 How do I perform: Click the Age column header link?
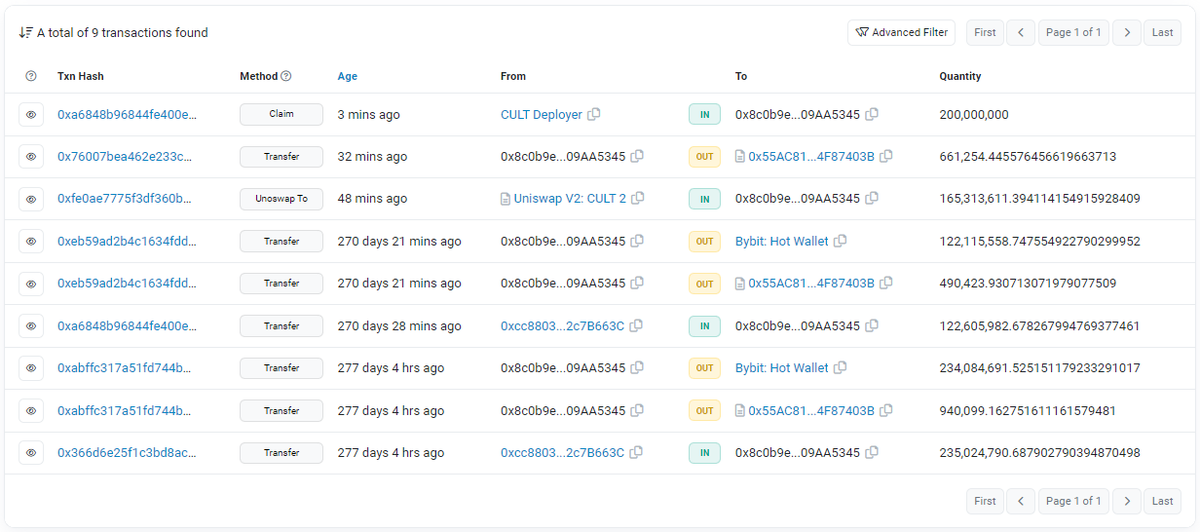pyautogui.click(x=347, y=76)
